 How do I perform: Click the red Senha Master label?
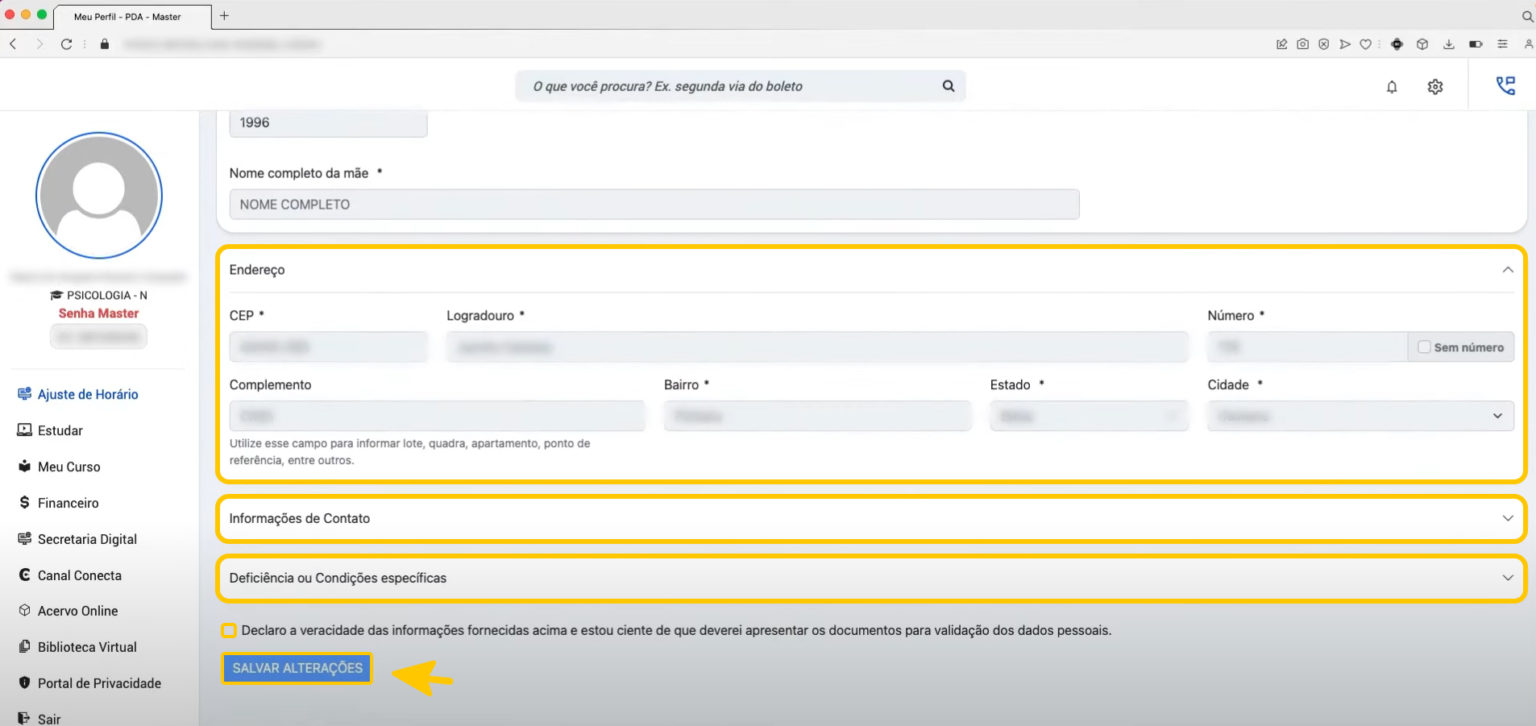pyautogui.click(x=98, y=314)
